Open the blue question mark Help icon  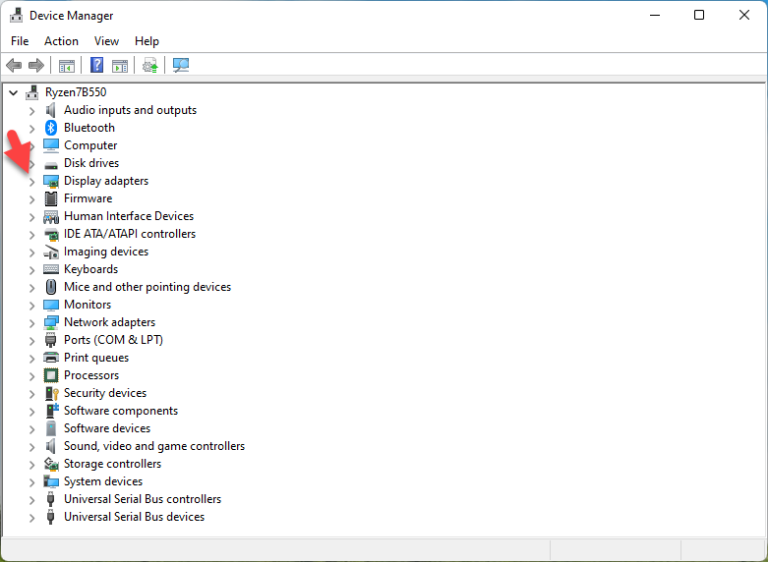[97, 65]
